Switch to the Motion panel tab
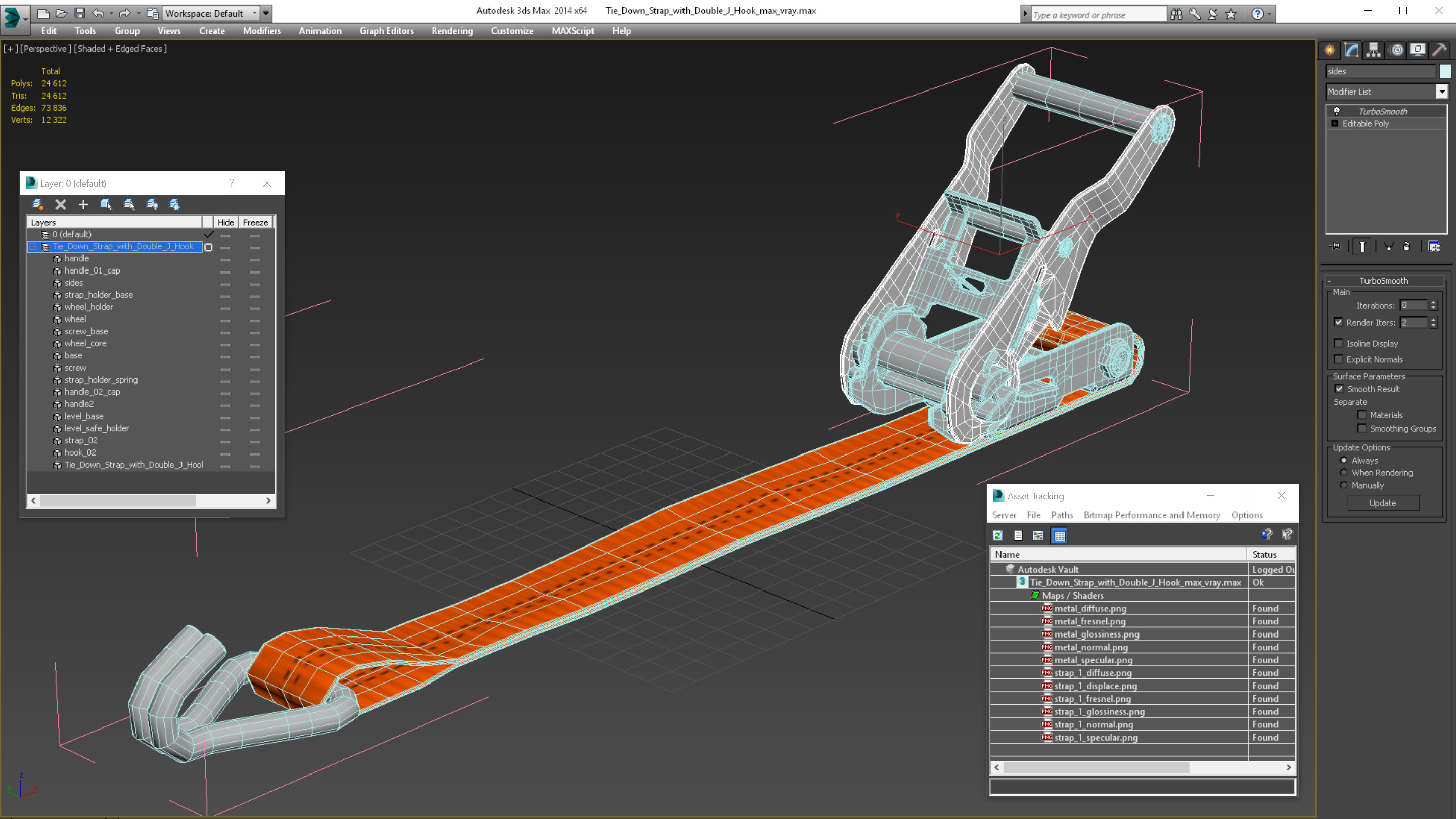Screen dimensions: 1456x819 click(x=1396, y=51)
